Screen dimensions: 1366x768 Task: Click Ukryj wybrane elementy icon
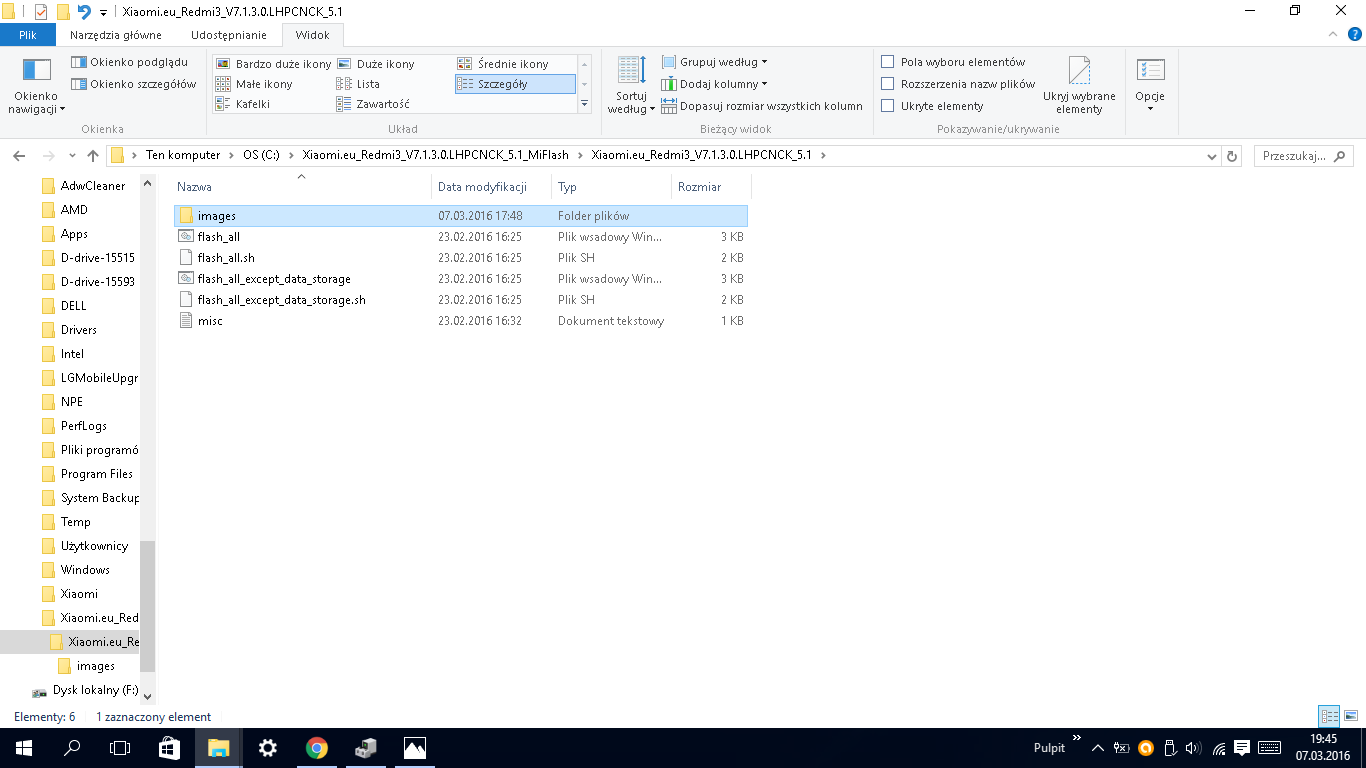pyautogui.click(x=1079, y=72)
